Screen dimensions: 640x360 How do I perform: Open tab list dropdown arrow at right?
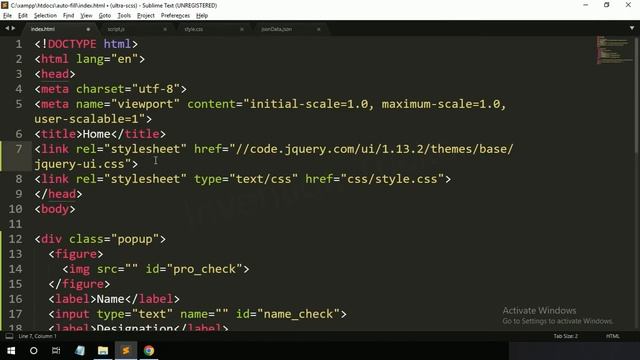632,28
